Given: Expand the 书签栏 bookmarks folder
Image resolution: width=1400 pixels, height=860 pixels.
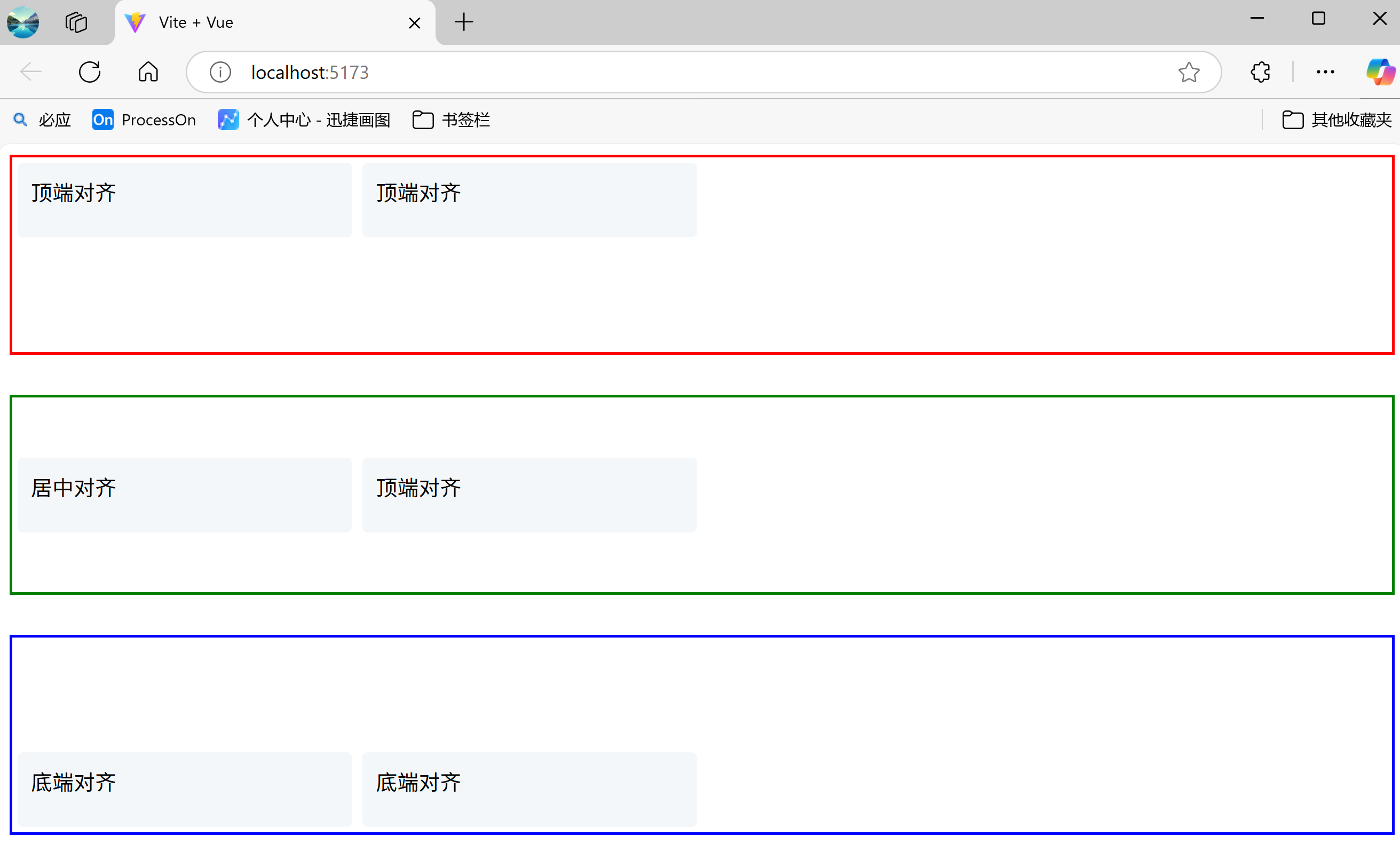Looking at the screenshot, I should click(x=451, y=120).
